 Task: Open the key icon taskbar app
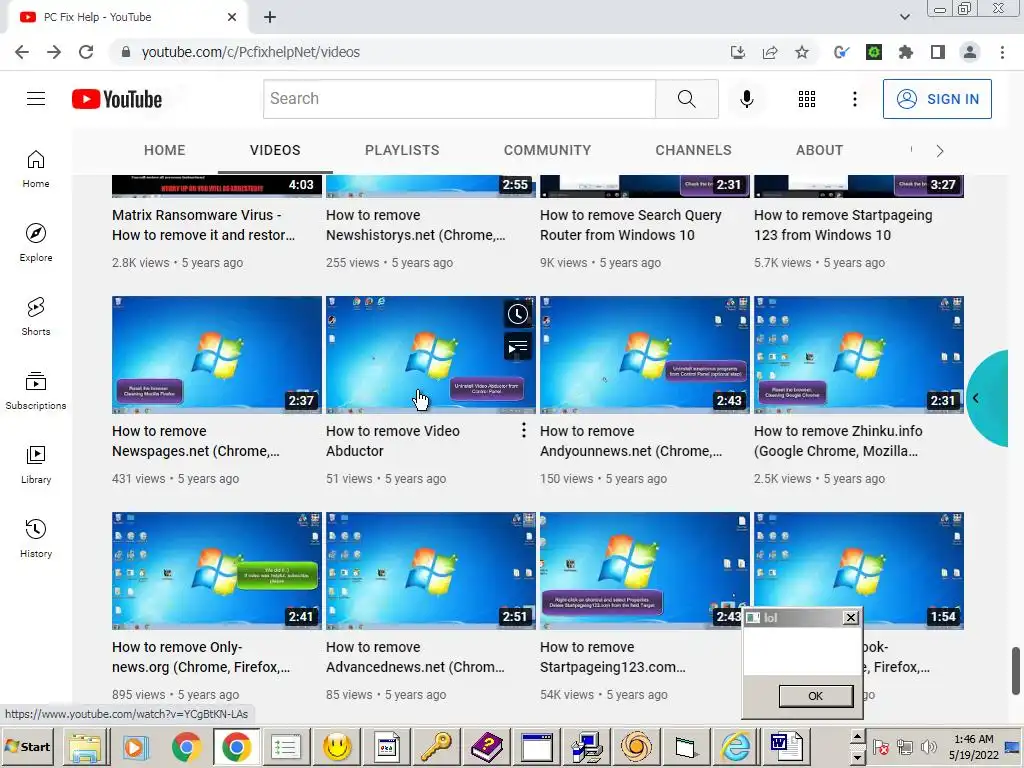(x=436, y=746)
